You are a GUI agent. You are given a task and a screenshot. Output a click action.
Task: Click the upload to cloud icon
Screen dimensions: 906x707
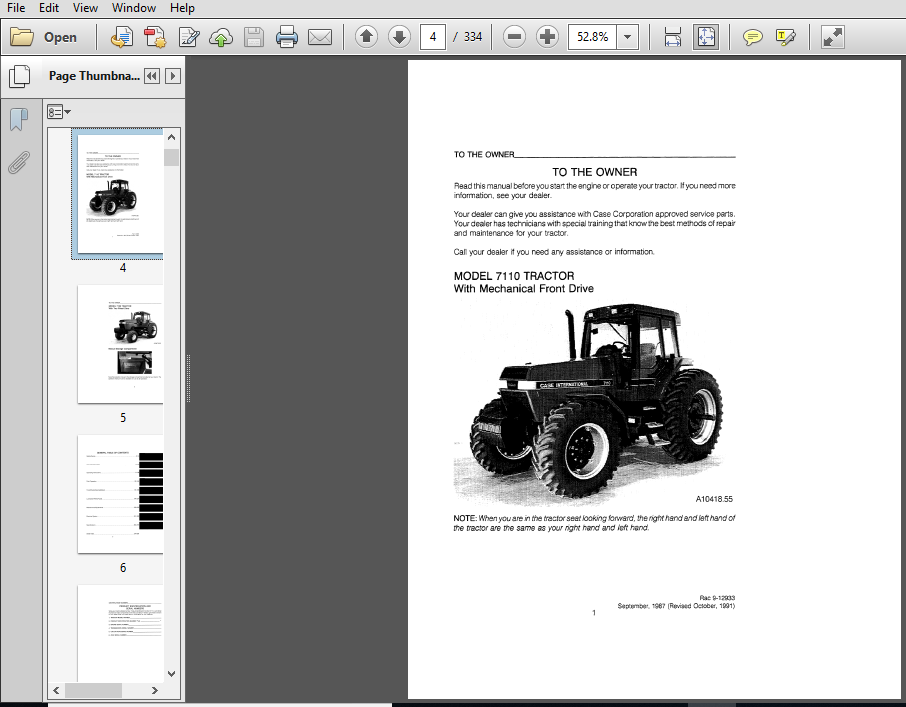221,38
